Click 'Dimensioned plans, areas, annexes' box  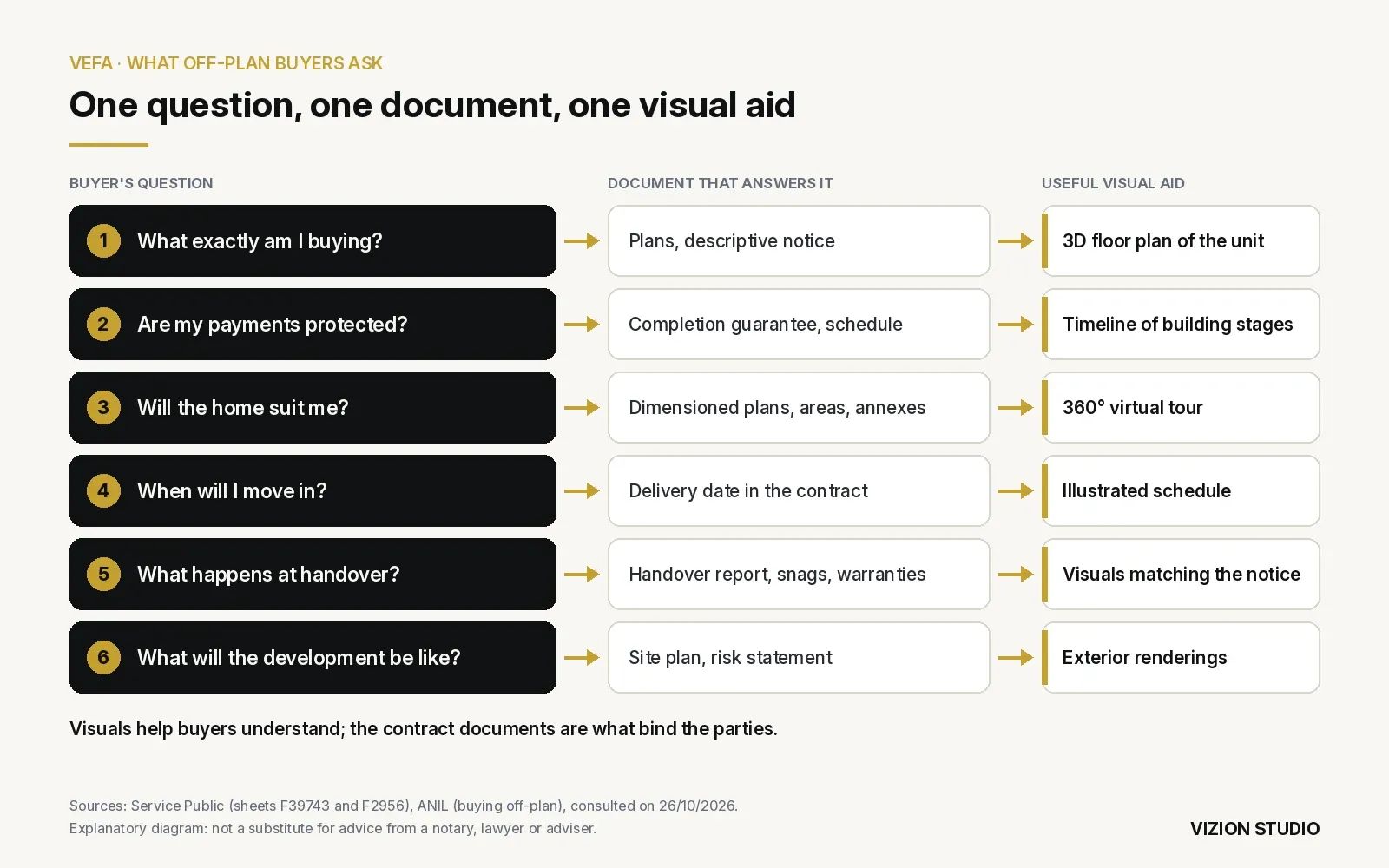pos(799,407)
